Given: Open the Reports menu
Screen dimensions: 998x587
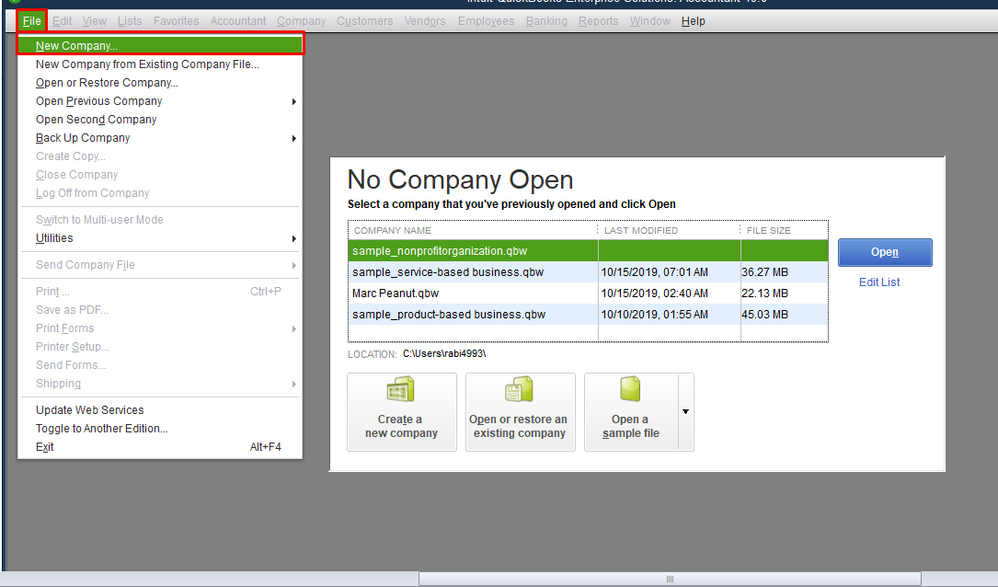Looking at the screenshot, I should tap(598, 21).
